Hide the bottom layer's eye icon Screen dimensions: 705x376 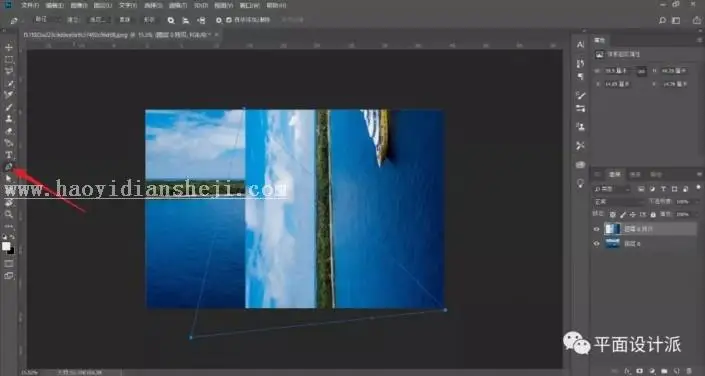tap(597, 244)
